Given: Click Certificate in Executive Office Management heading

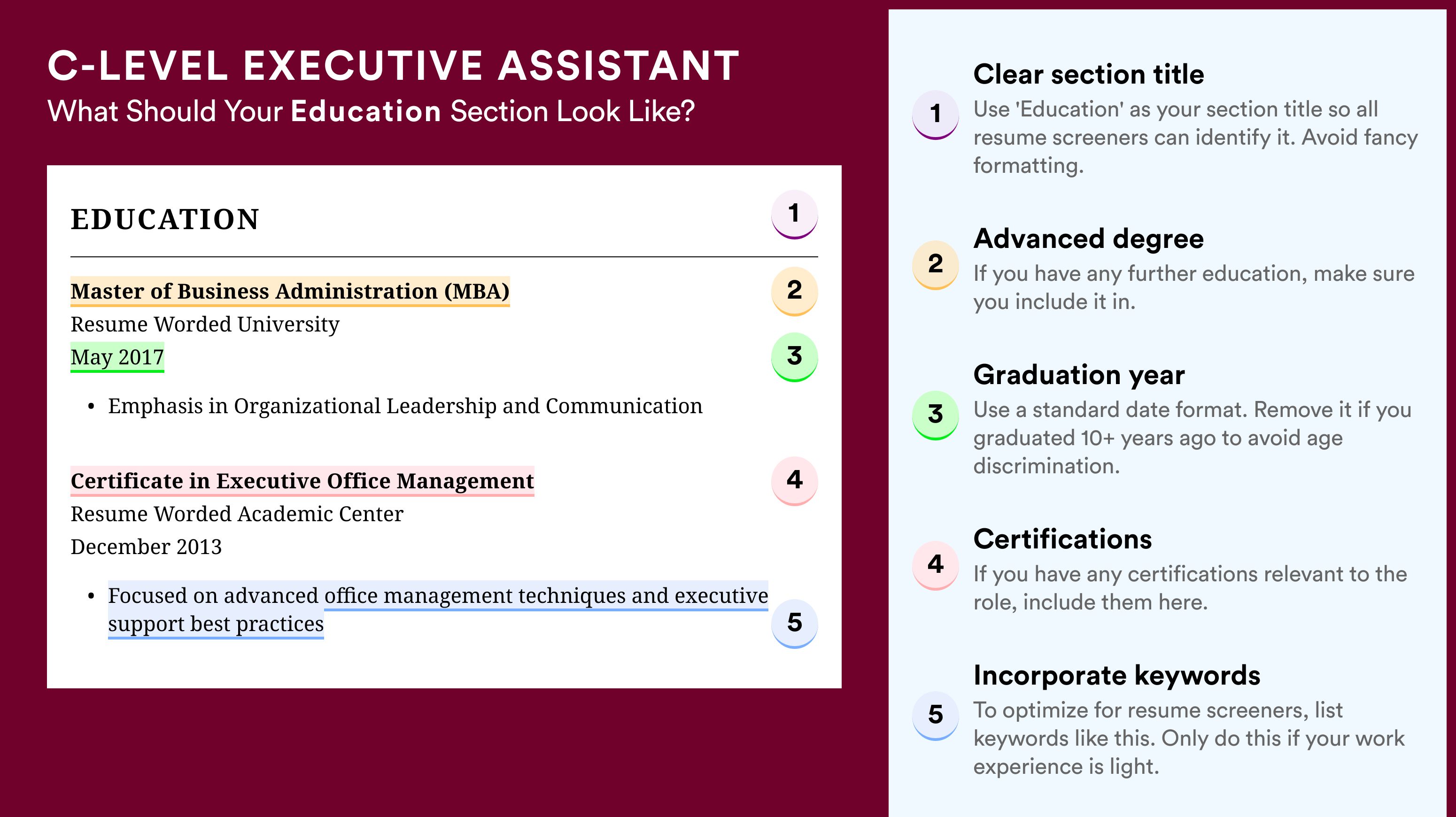Looking at the screenshot, I should [302, 481].
